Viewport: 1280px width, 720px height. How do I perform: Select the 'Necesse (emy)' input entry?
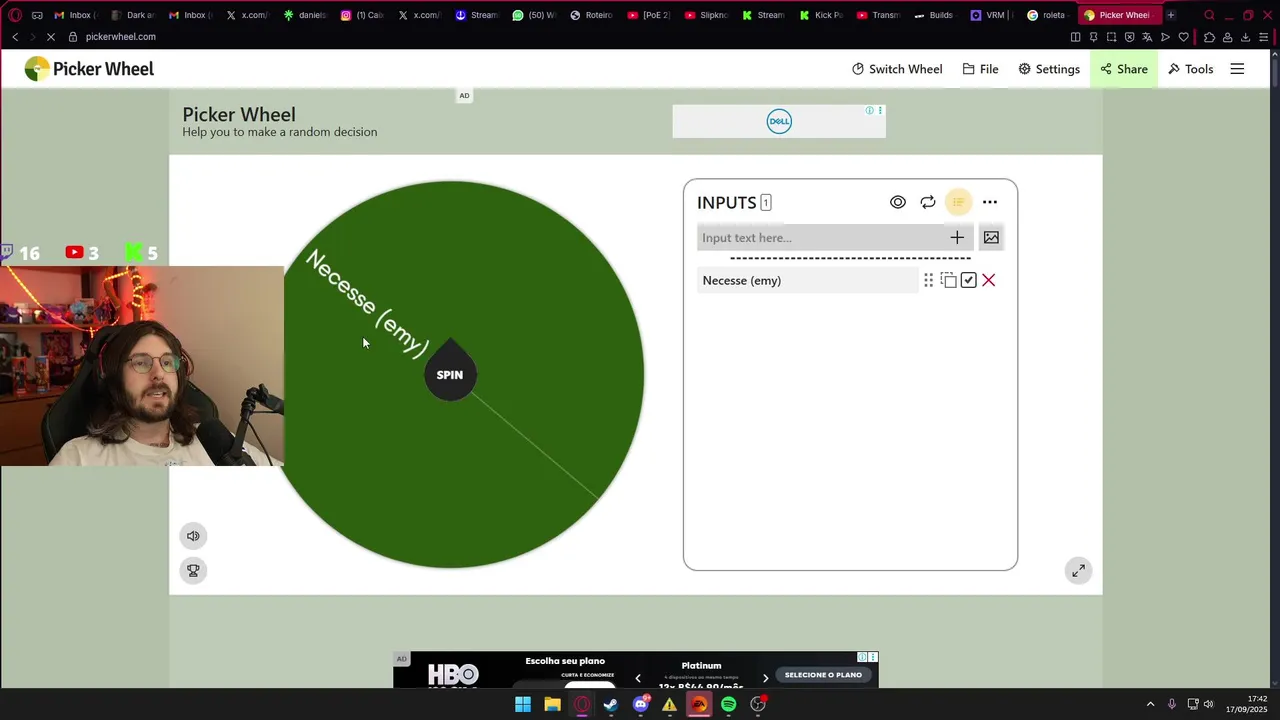click(x=807, y=280)
